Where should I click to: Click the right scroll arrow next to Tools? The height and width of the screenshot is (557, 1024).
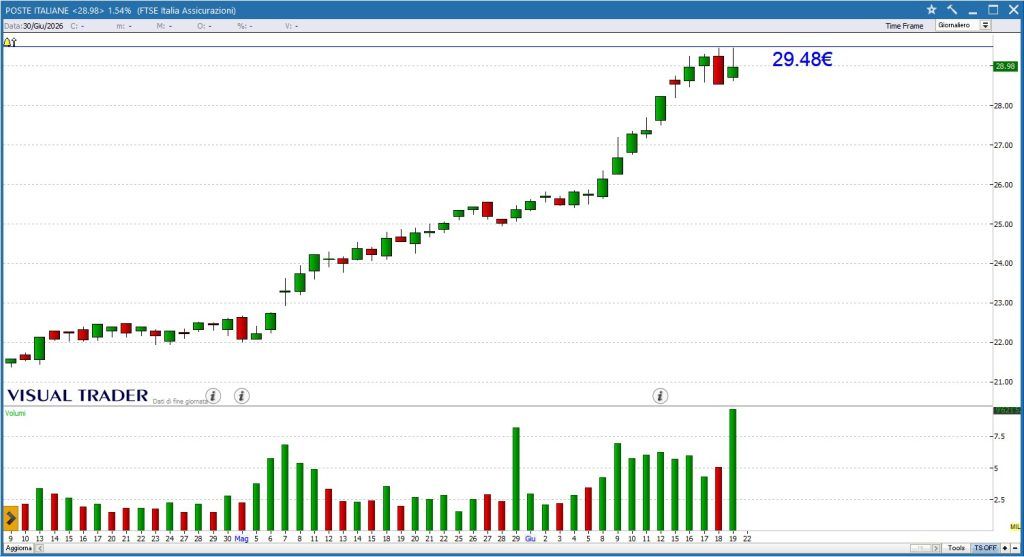(936, 548)
